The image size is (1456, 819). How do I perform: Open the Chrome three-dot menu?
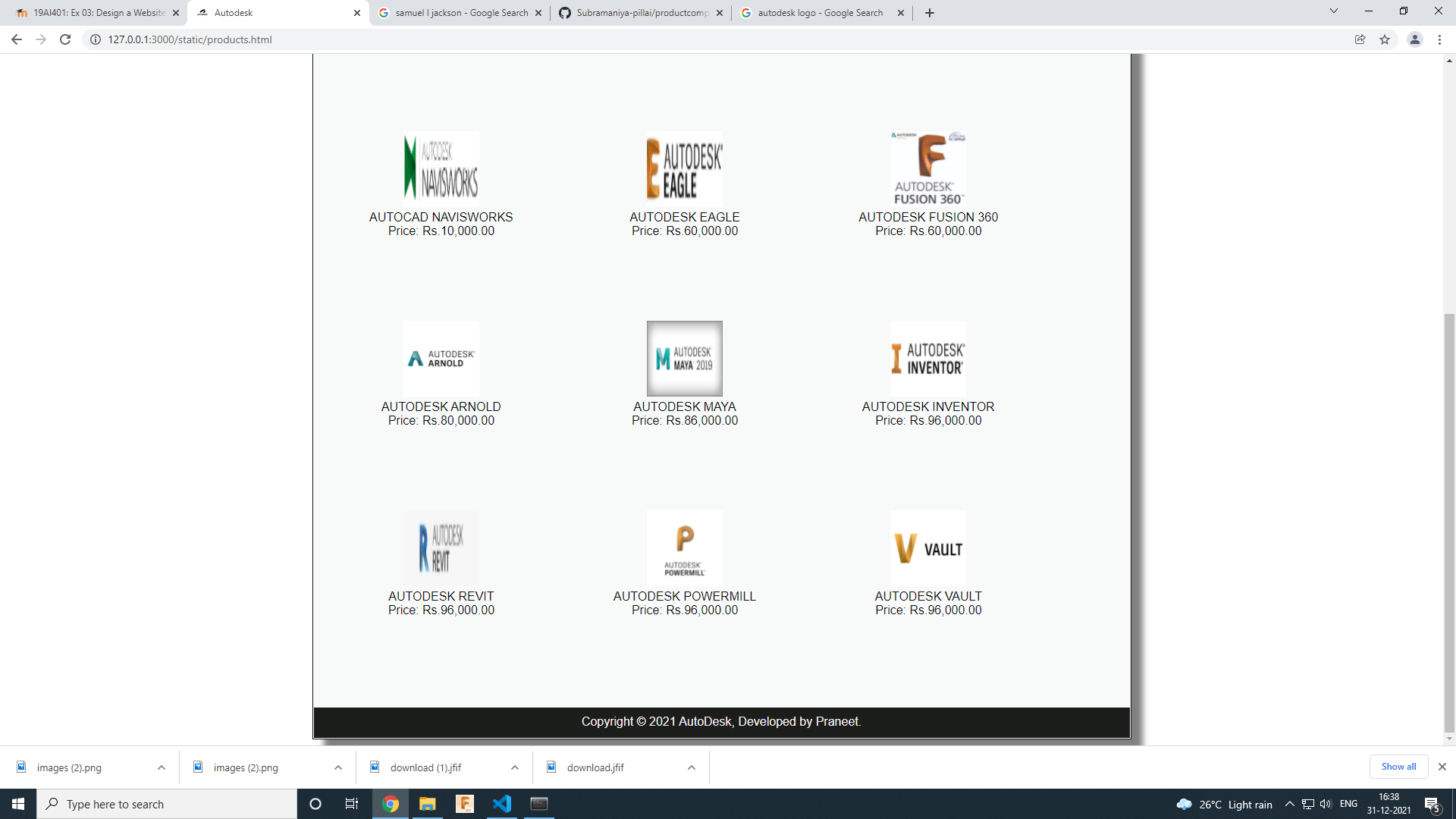pyautogui.click(x=1439, y=39)
